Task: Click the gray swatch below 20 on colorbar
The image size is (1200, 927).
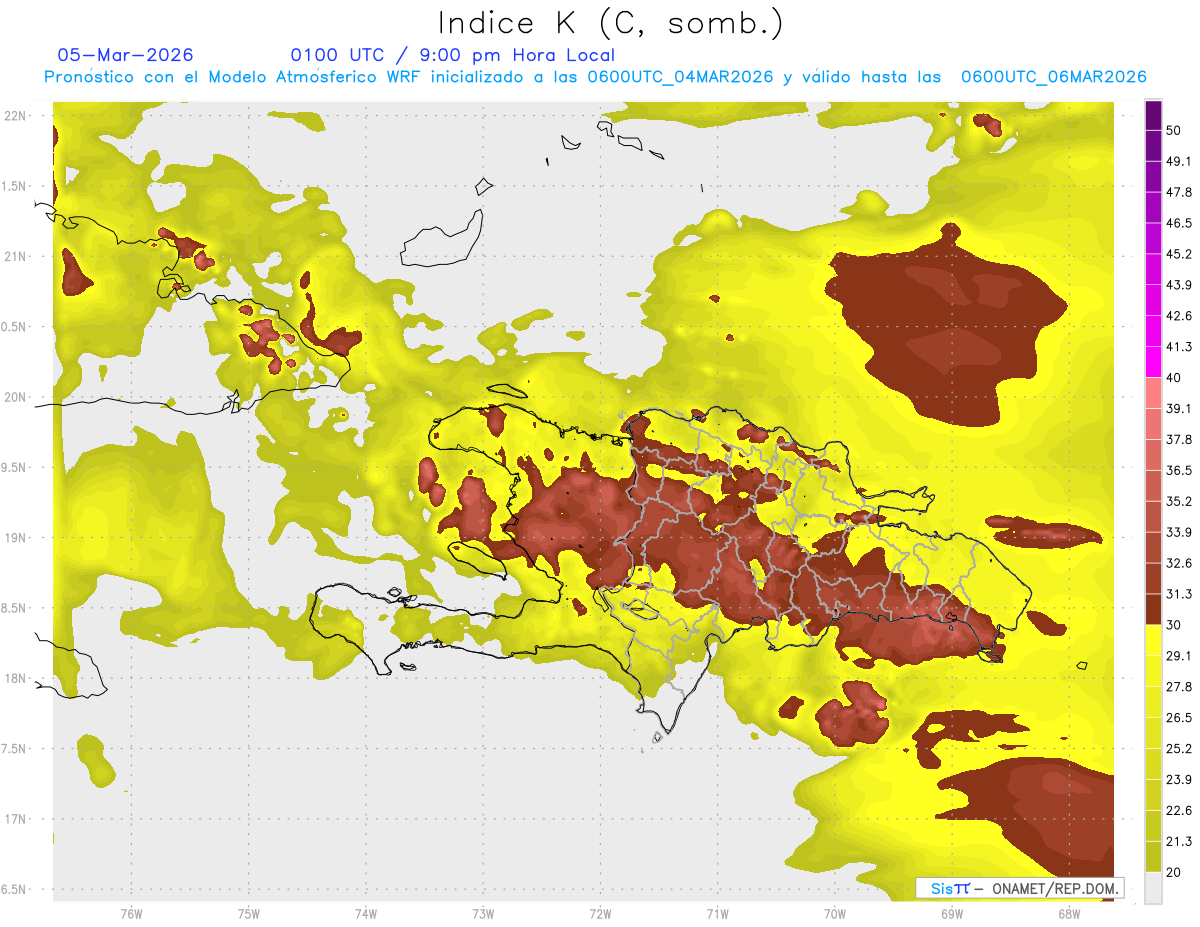Action: [x=1153, y=888]
